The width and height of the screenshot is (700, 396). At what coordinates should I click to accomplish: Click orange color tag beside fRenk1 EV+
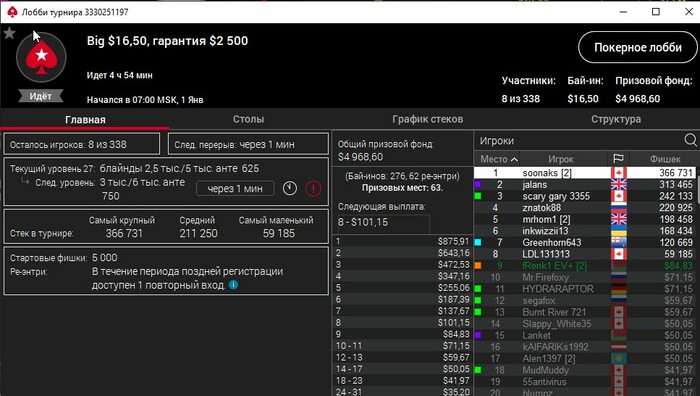[478, 266]
